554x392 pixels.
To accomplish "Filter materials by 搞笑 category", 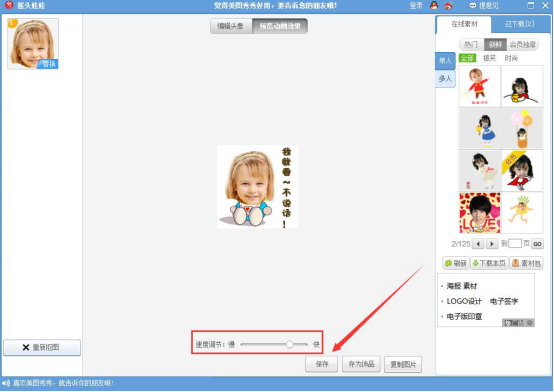I will [x=489, y=58].
